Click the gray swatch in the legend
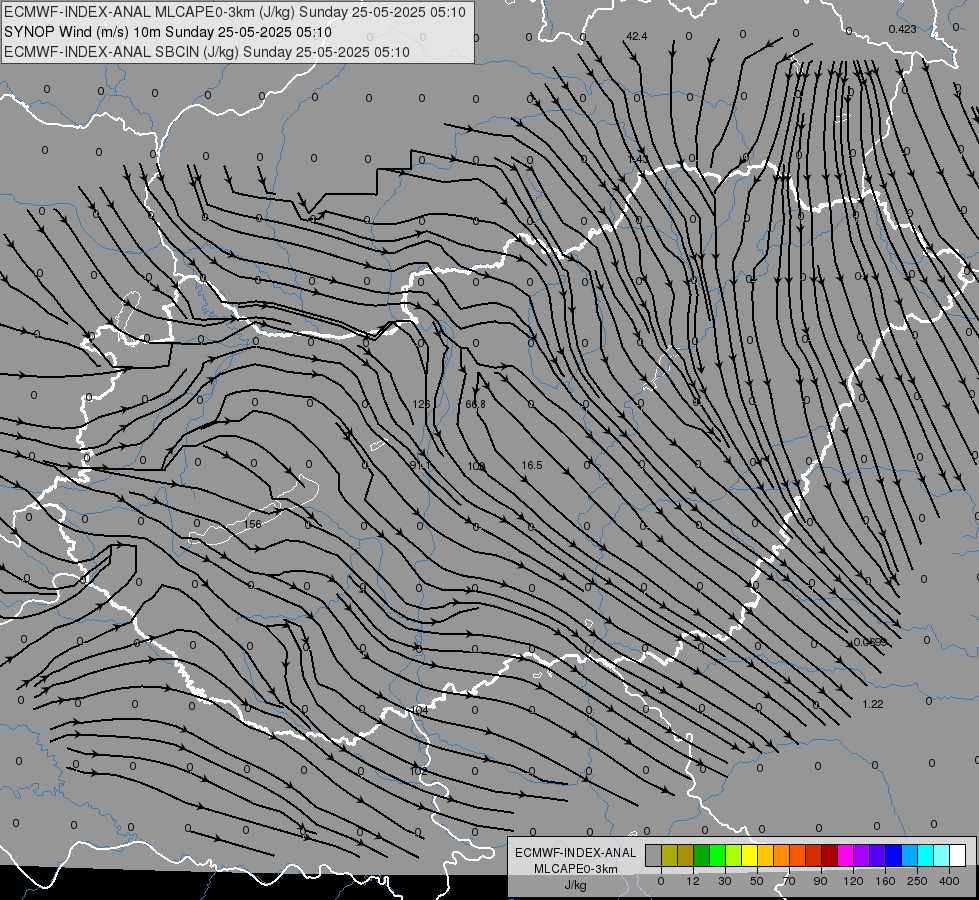This screenshot has width=979, height=900. (654, 855)
